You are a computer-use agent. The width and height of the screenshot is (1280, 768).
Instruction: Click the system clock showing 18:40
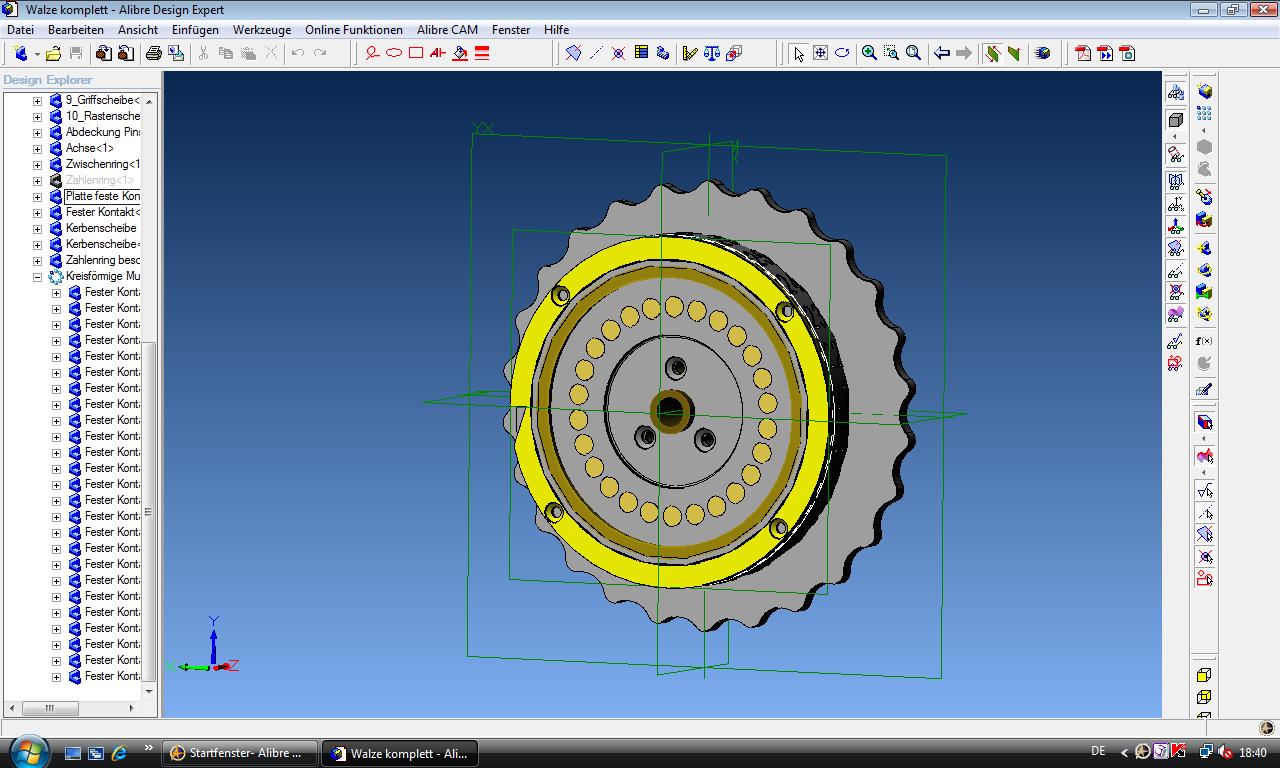(x=1252, y=752)
